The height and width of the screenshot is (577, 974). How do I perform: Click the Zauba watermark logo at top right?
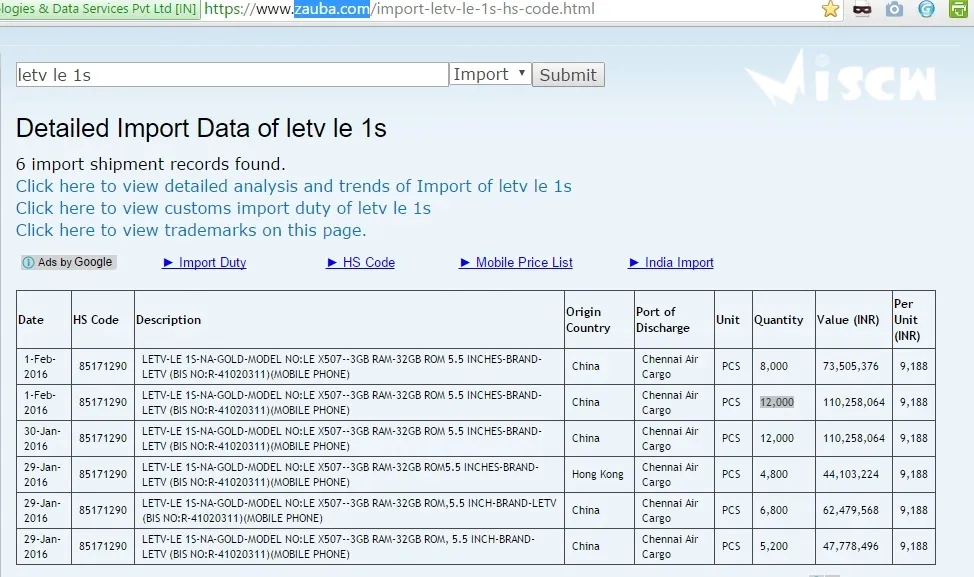tap(845, 80)
